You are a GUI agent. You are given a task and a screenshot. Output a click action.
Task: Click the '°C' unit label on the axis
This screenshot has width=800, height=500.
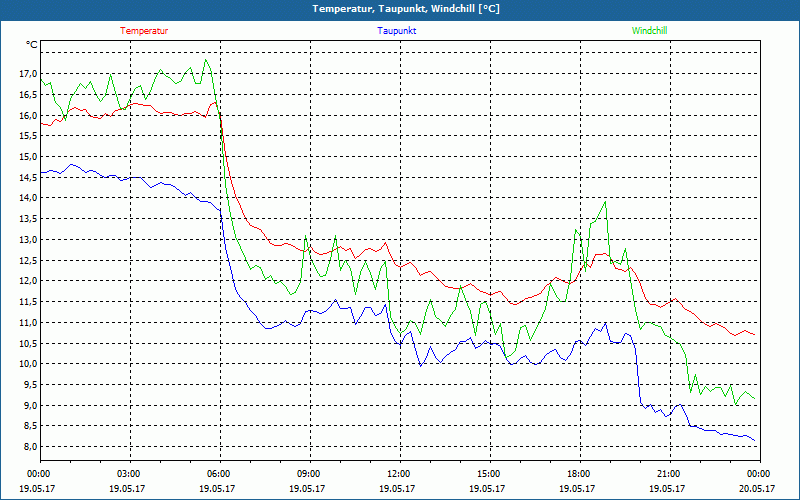pos(32,45)
